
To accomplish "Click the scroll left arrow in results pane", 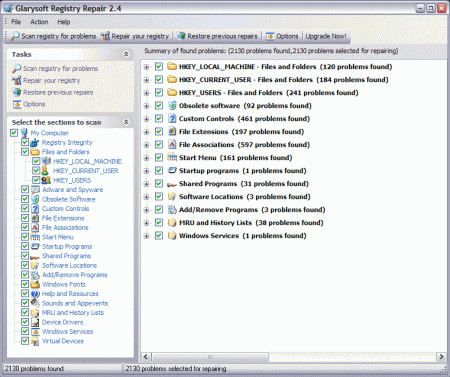I will [146, 357].
